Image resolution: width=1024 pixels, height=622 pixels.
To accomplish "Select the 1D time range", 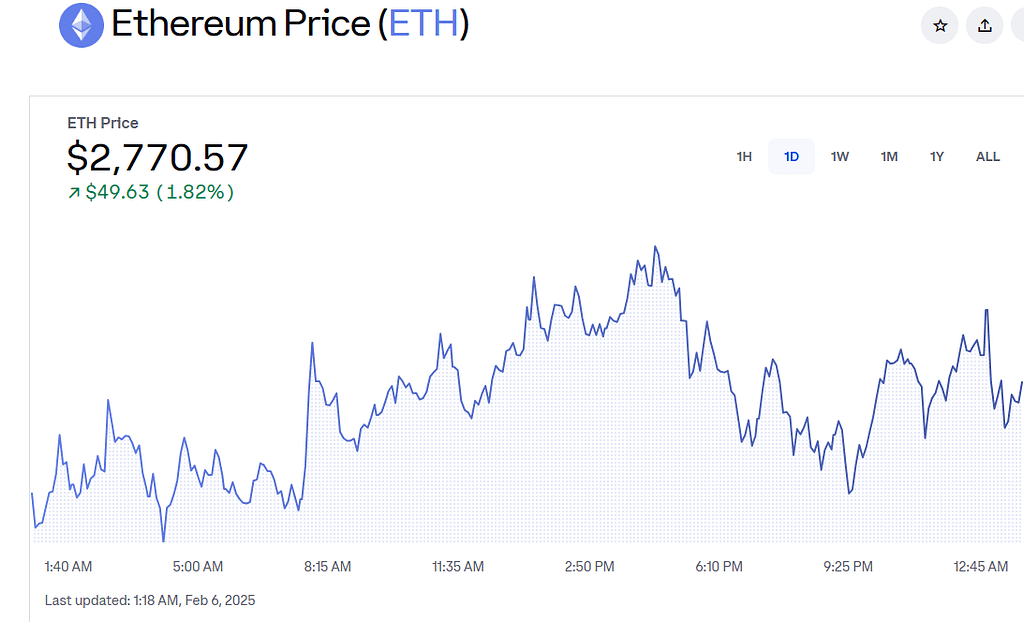I will click(791, 157).
